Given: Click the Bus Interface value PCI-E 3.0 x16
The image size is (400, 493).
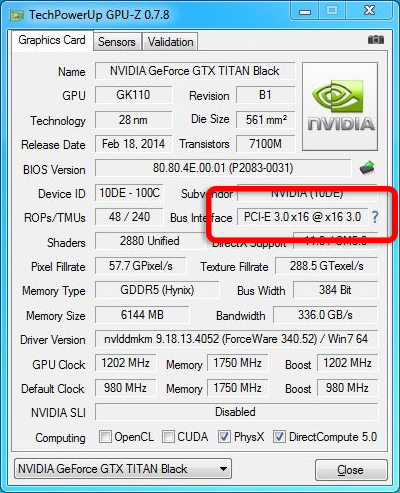Looking at the screenshot, I should (302, 217).
